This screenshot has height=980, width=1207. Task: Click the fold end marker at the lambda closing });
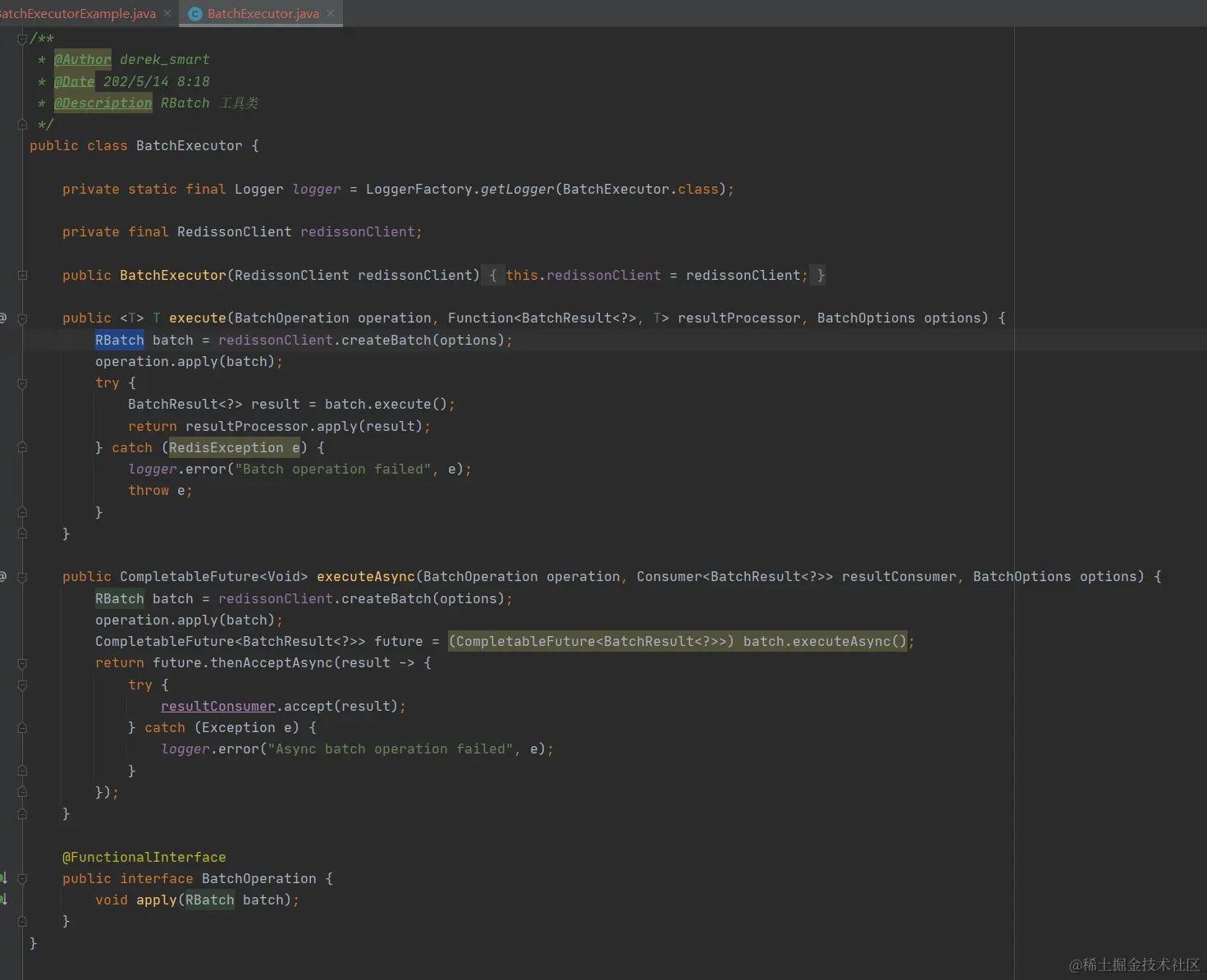click(x=22, y=792)
